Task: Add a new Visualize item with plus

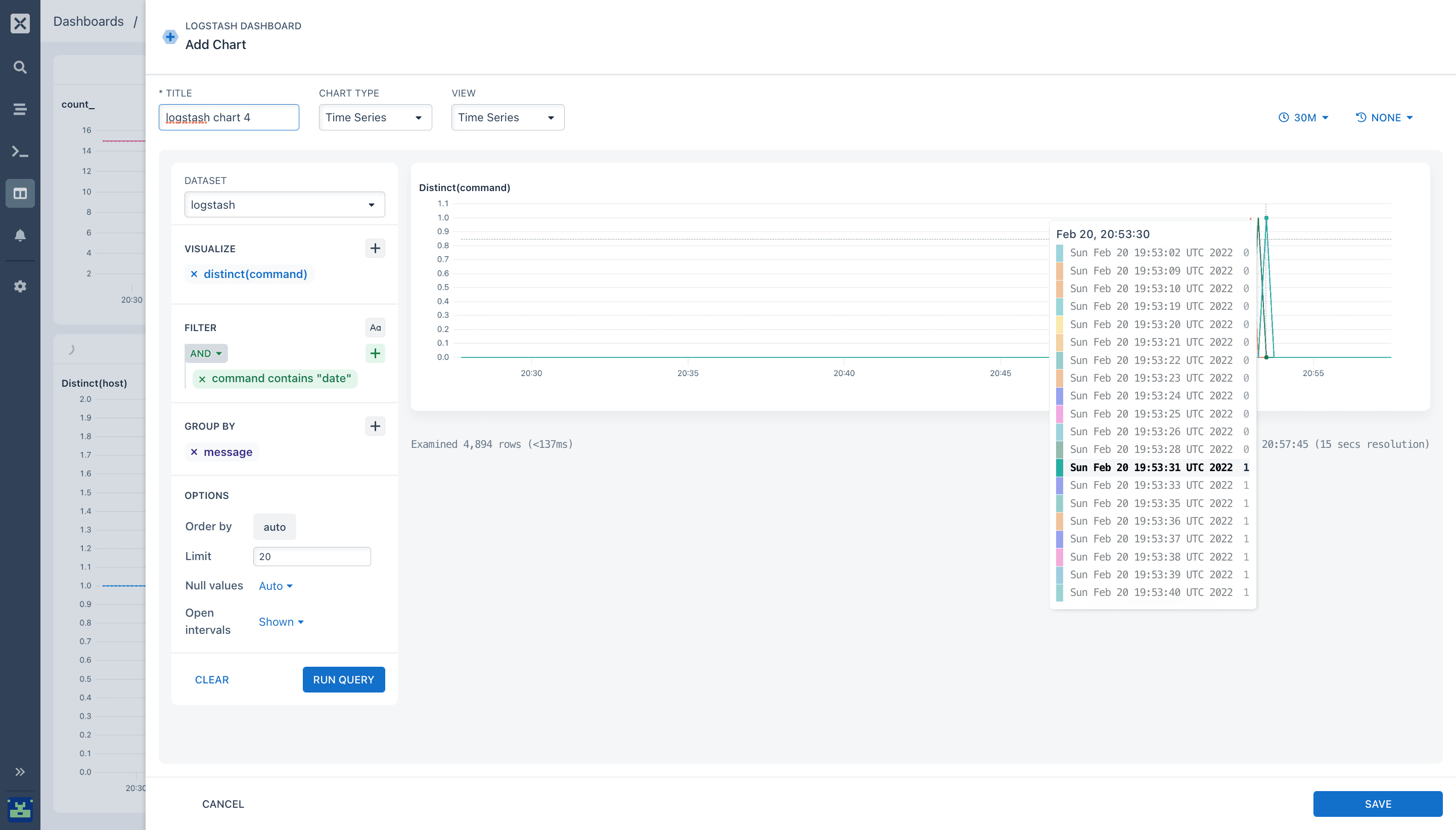Action: point(375,249)
